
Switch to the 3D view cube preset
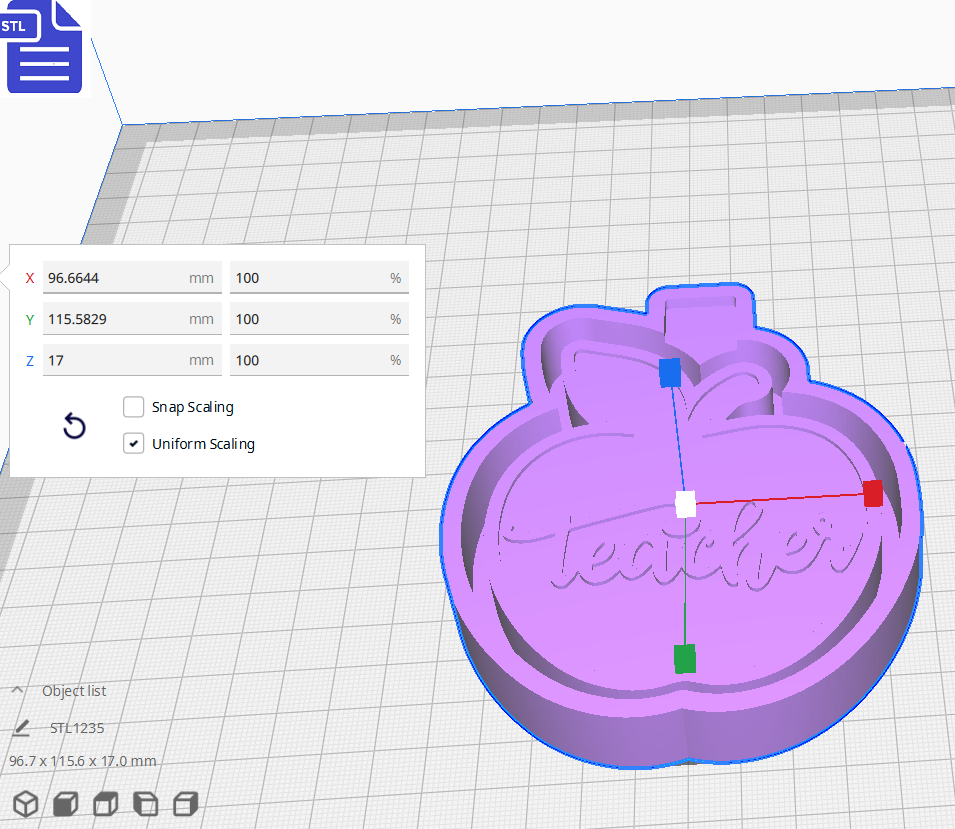pos(25,804)
